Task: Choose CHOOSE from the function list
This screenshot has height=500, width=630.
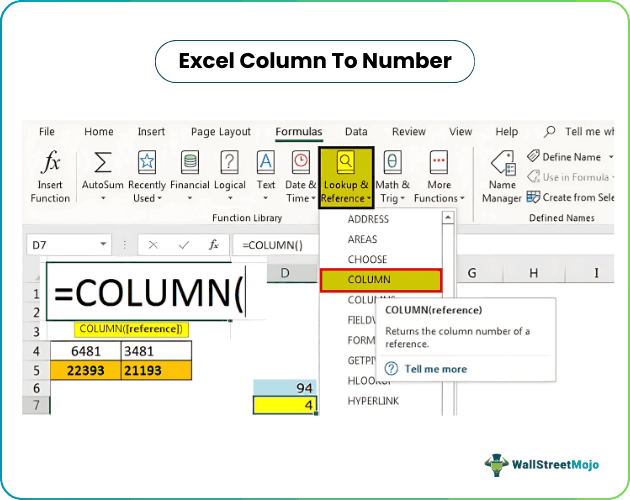Action: click(x=367, y=259)
